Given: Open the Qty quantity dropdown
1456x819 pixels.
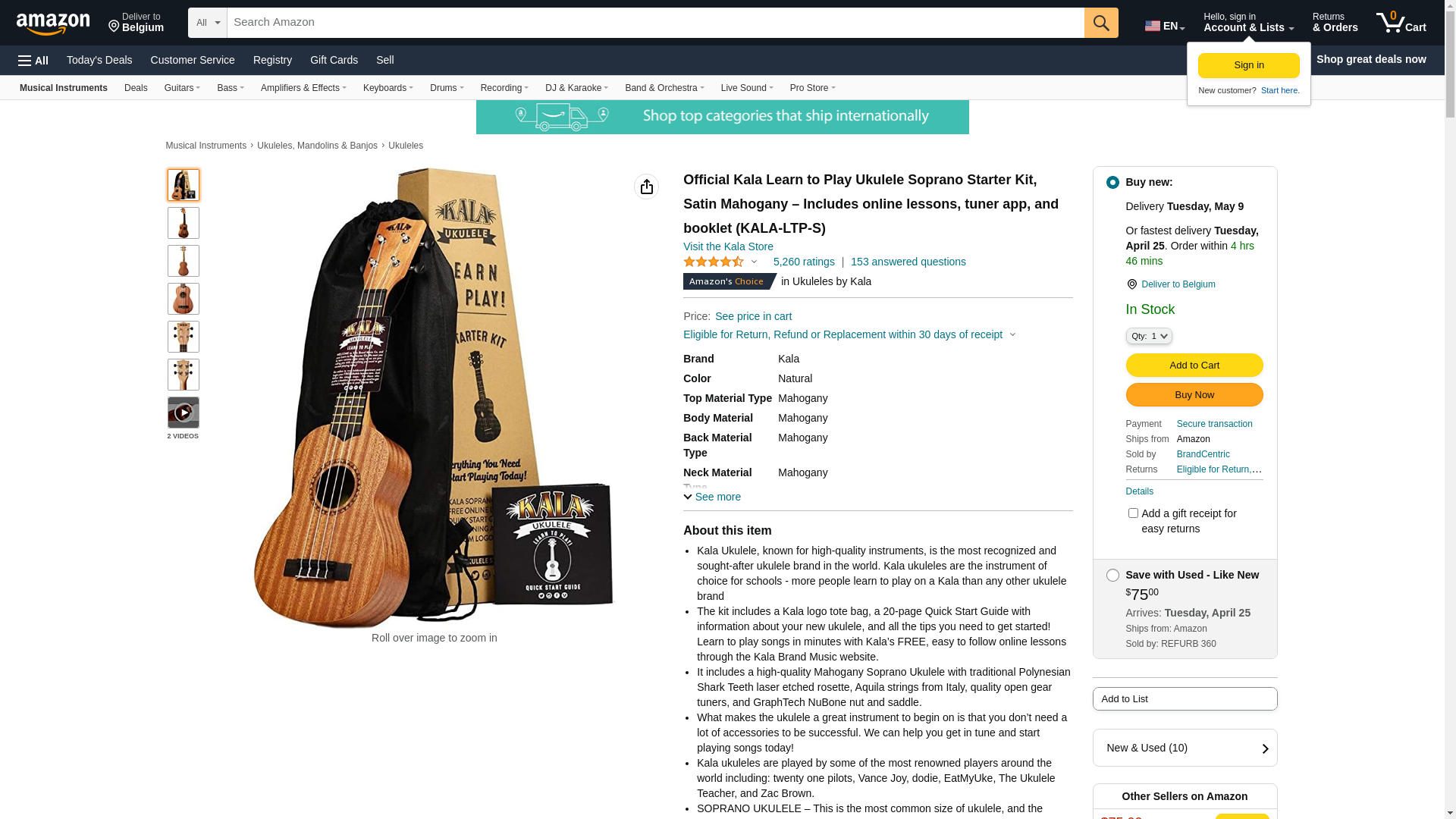Looking at the screenshot, I should point(1149,336).
